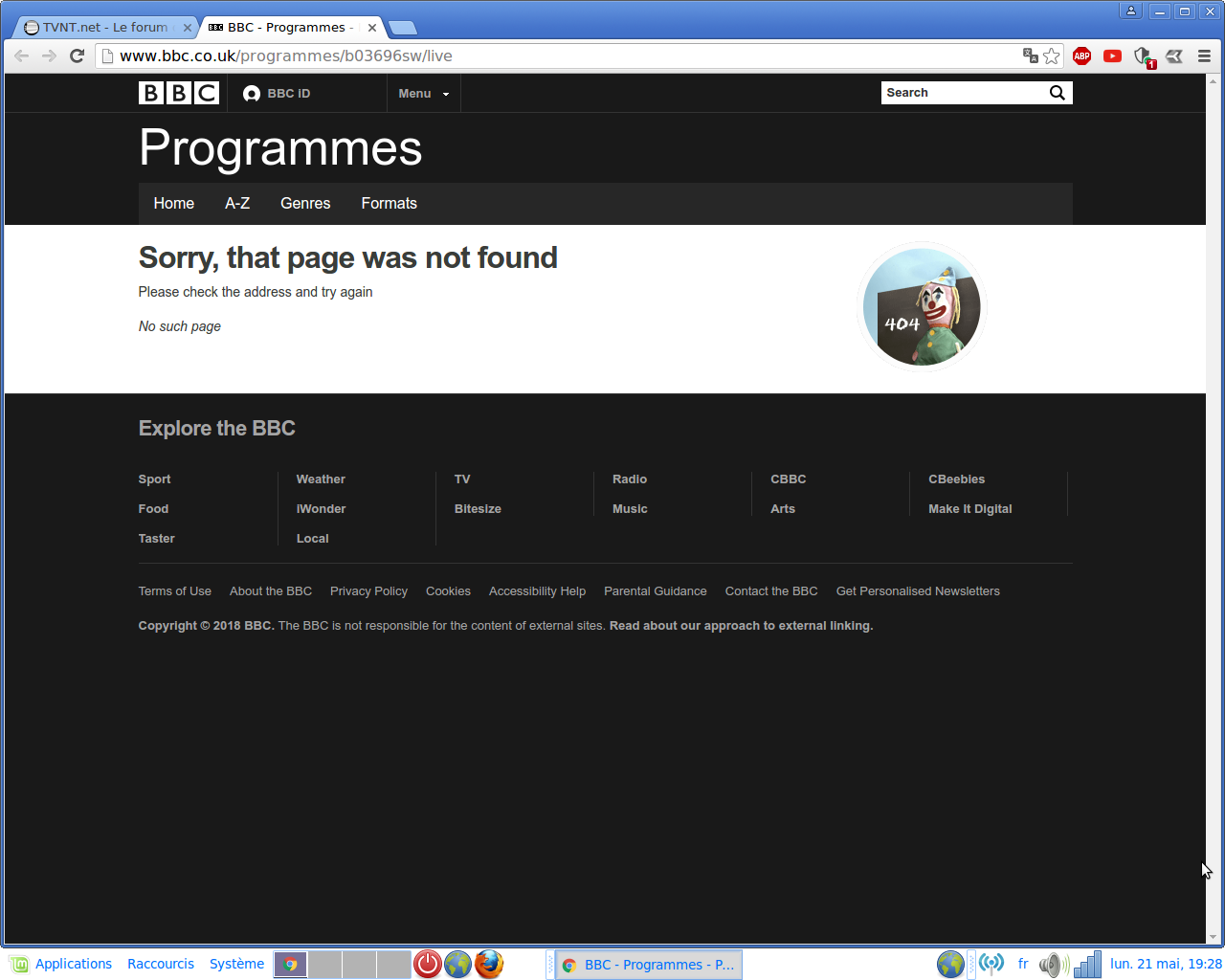Visit the Radio footer link
1225x980 pixels.
pos(630,479)
